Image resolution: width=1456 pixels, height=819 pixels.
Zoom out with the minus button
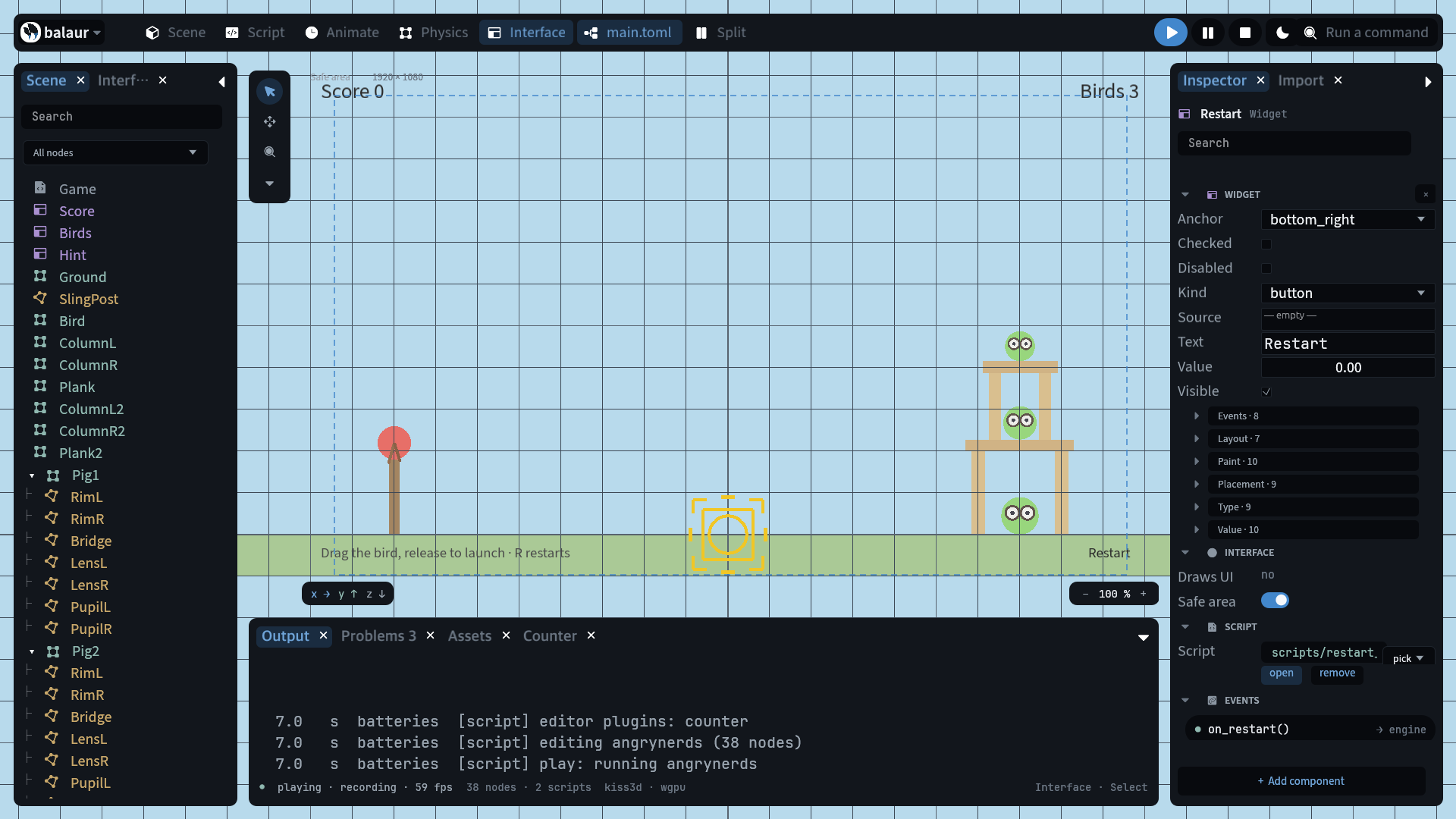(1085, 594)
